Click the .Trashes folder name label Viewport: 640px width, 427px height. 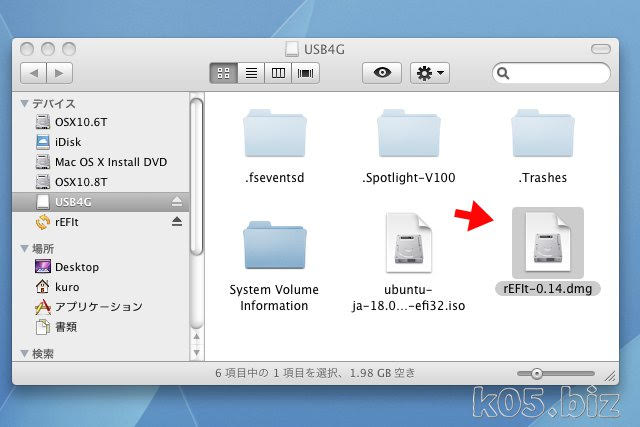542,178
